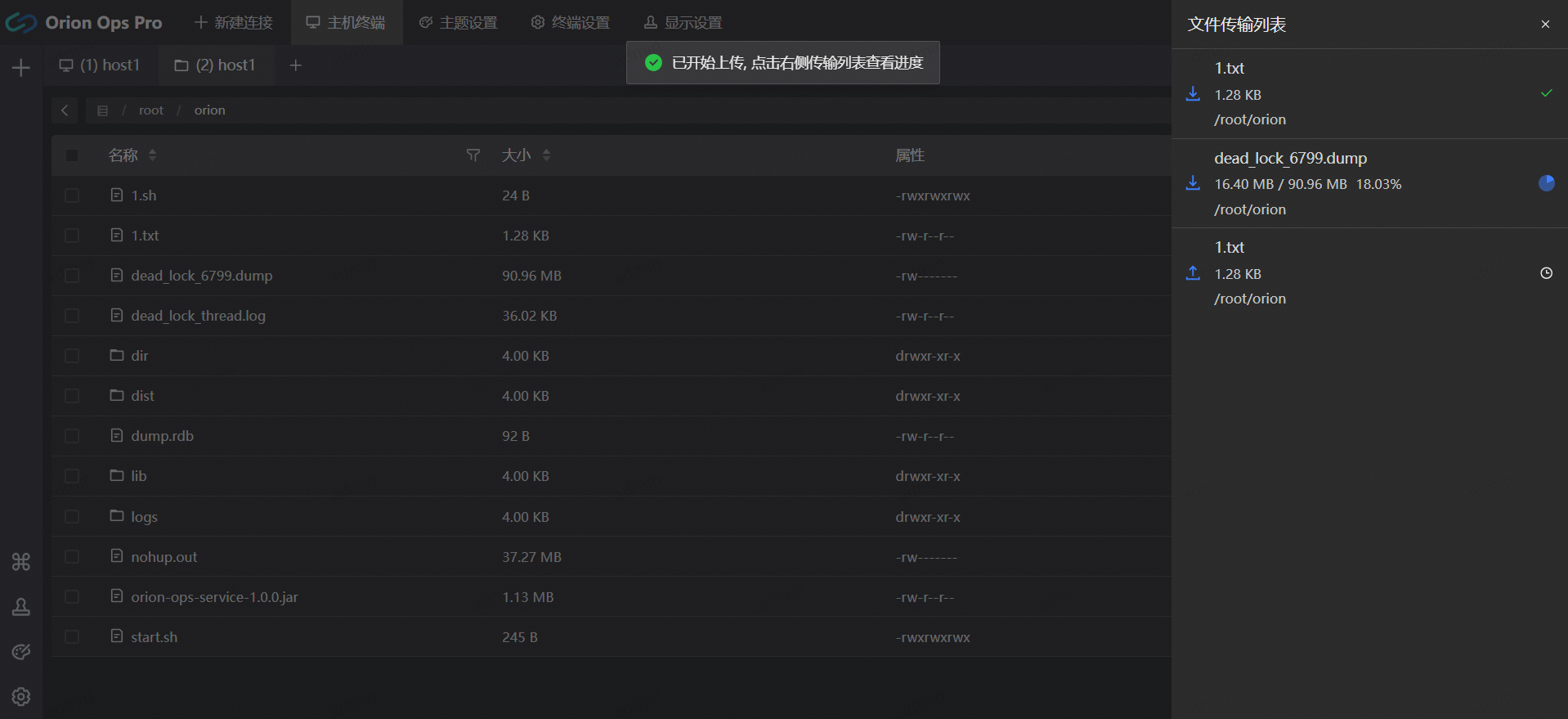Click the dead_lock_6799.dump download progress circle
The width and height of the screenshot is (1568, 719).
click(x=1546, y=183)
